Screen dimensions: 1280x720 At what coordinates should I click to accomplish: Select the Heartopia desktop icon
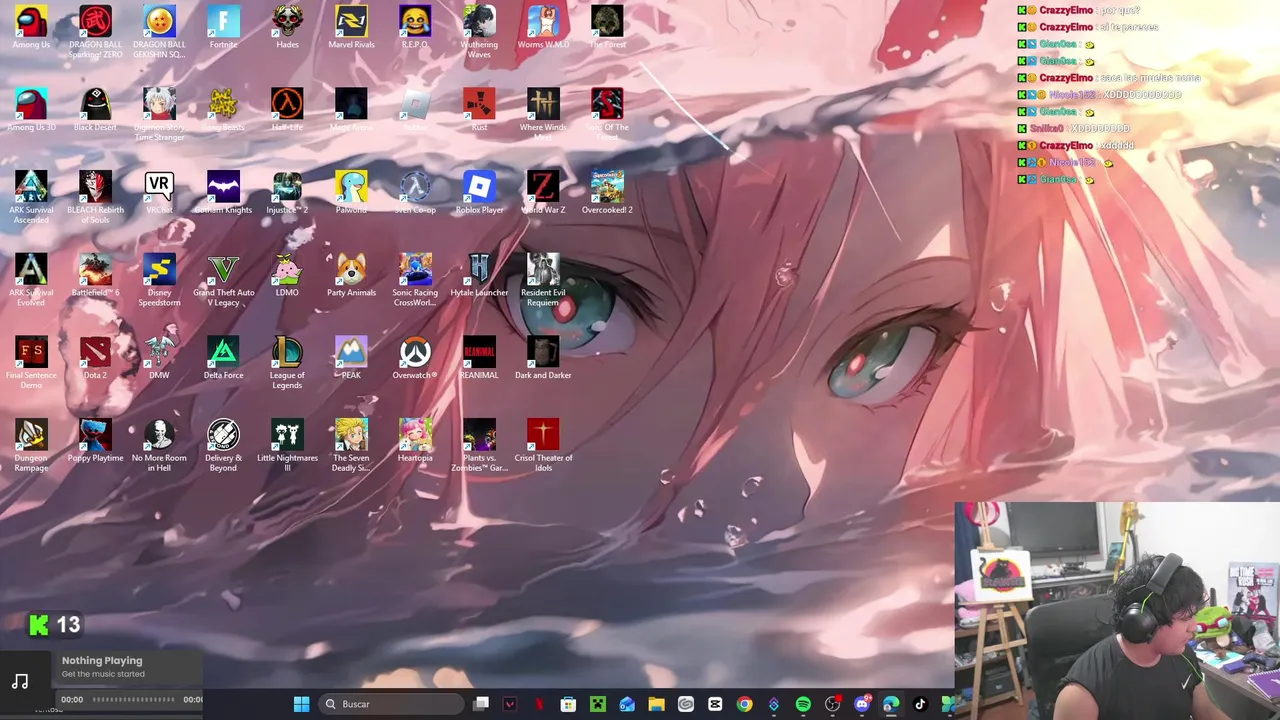pos(415,443)
